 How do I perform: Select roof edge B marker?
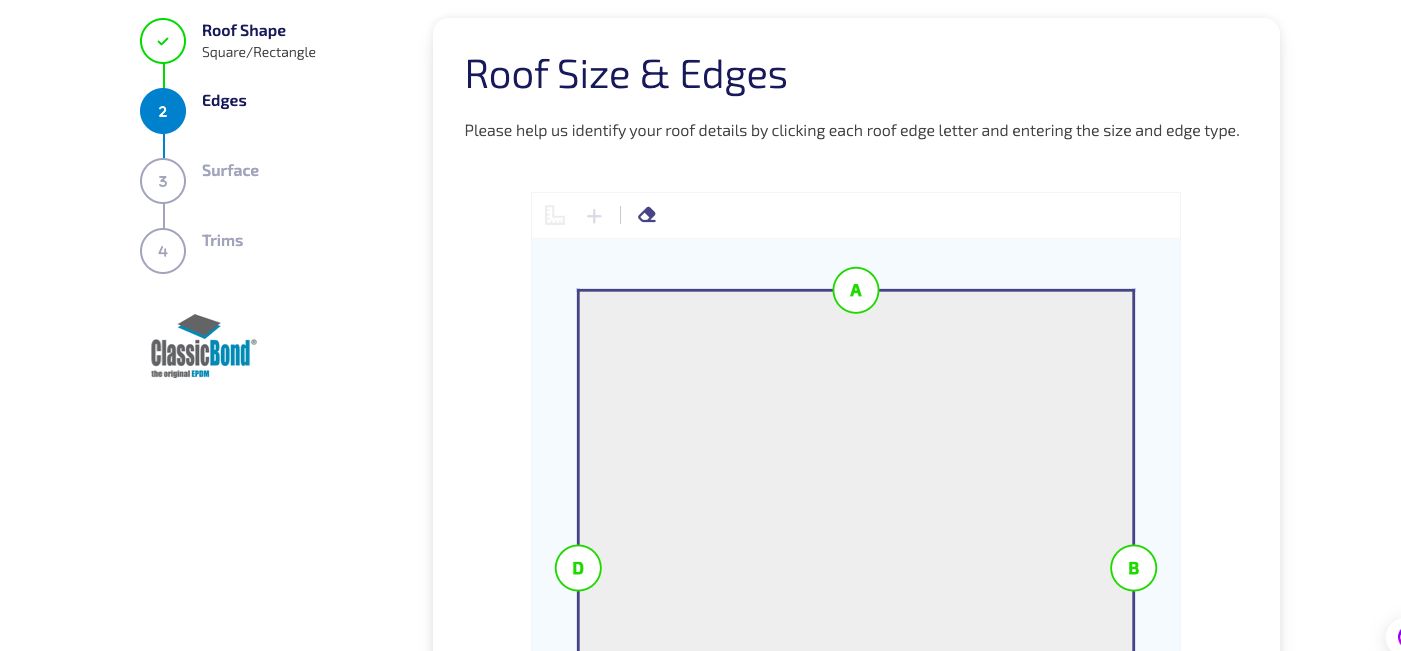[1134, 568]
